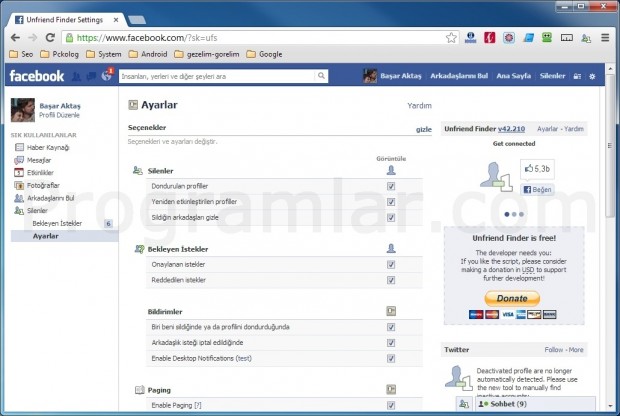Click Başar Aktaş profile picture in sidebar
Image resolution: width=620 pixels, height=416 pixels.
(x=23, y=110)
